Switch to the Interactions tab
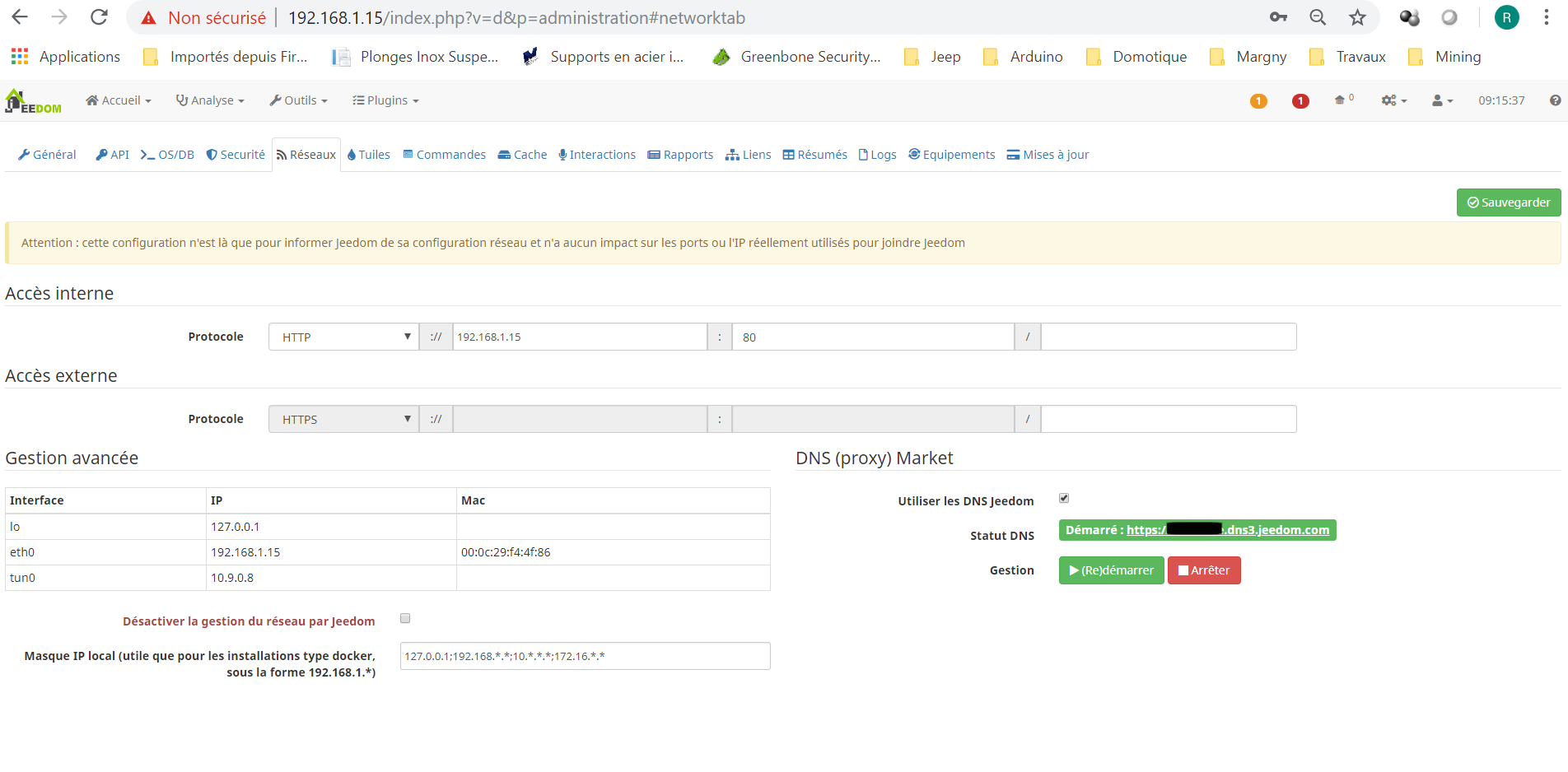Image resolution: width=1568 pixels, height=772 pixels. [597, 155]
